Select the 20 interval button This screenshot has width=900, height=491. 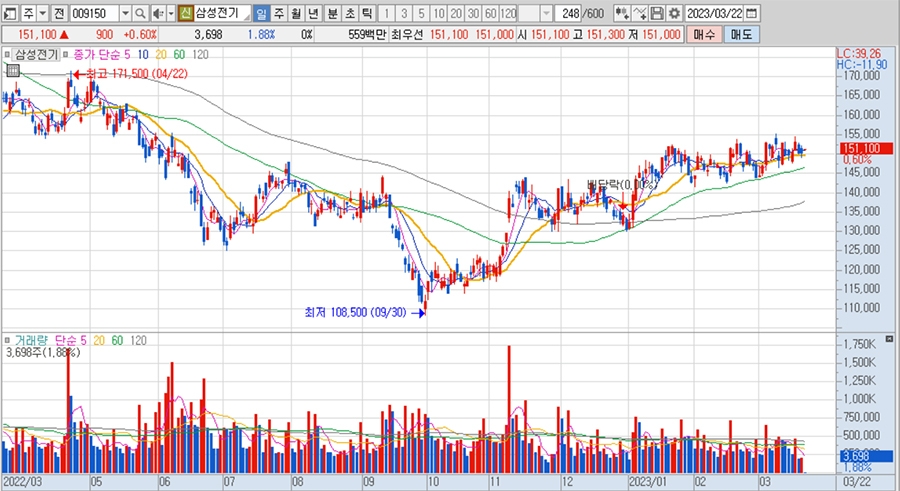(456, 13)
